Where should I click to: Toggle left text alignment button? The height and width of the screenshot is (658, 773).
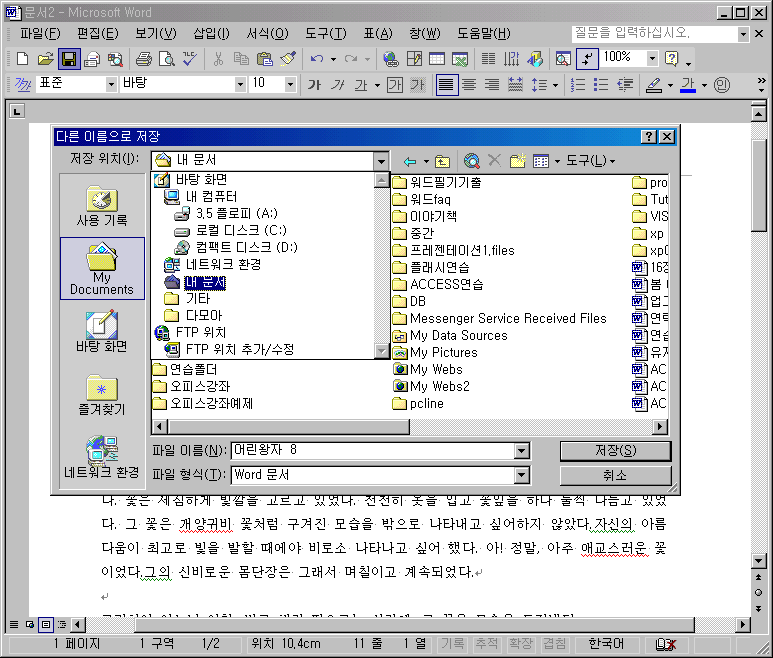447,85
